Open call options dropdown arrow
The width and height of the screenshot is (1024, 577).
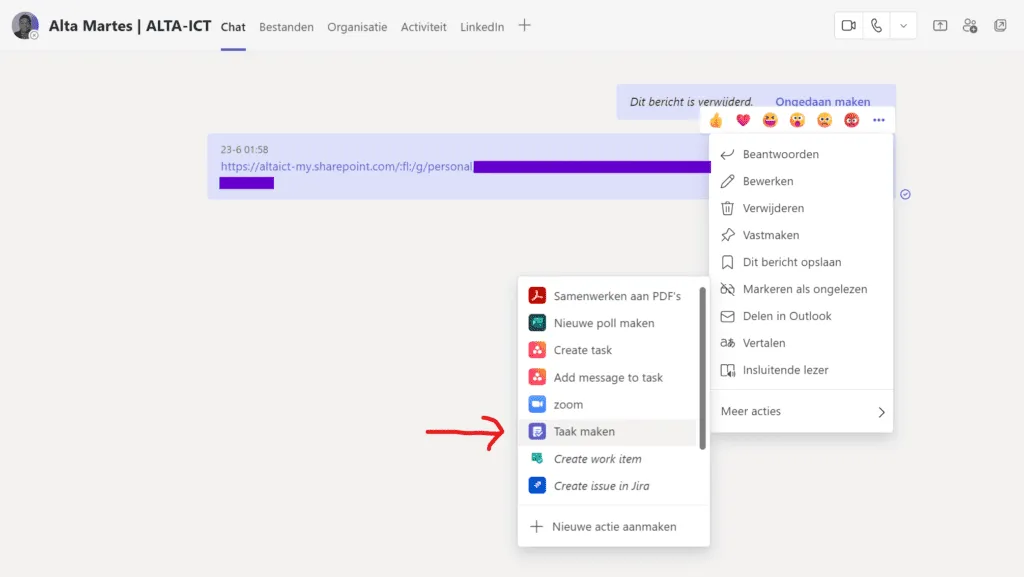[x=904, y=26]
